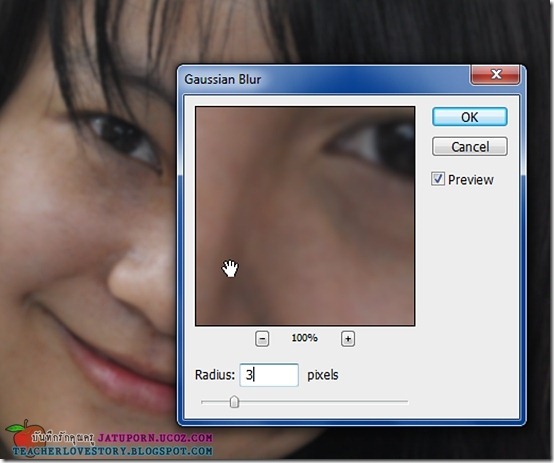The image size is (554, 463).
Task: Click the OK button
Action: [470, 117]
